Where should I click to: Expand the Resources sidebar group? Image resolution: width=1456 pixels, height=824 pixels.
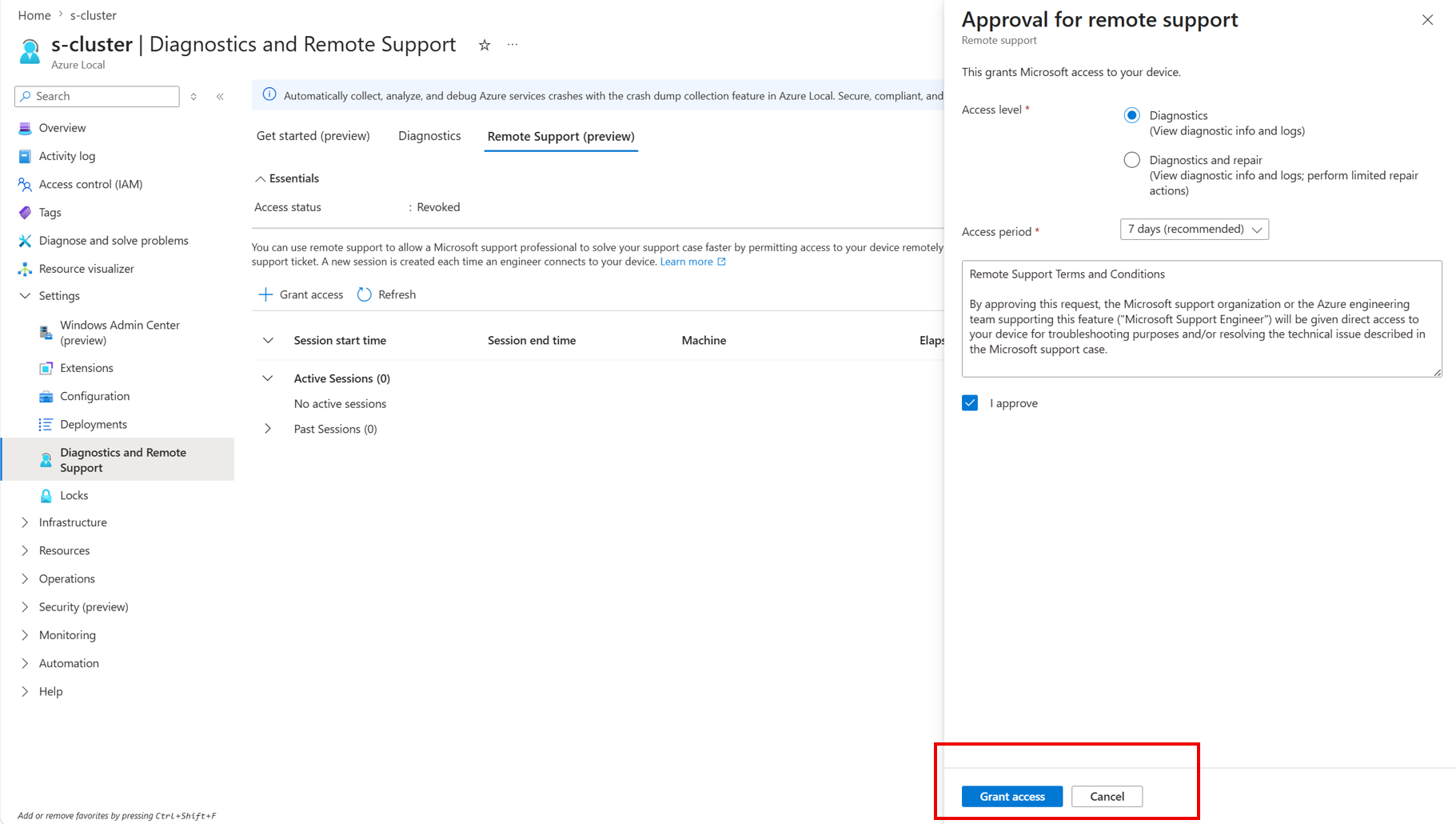click(25, 550)
